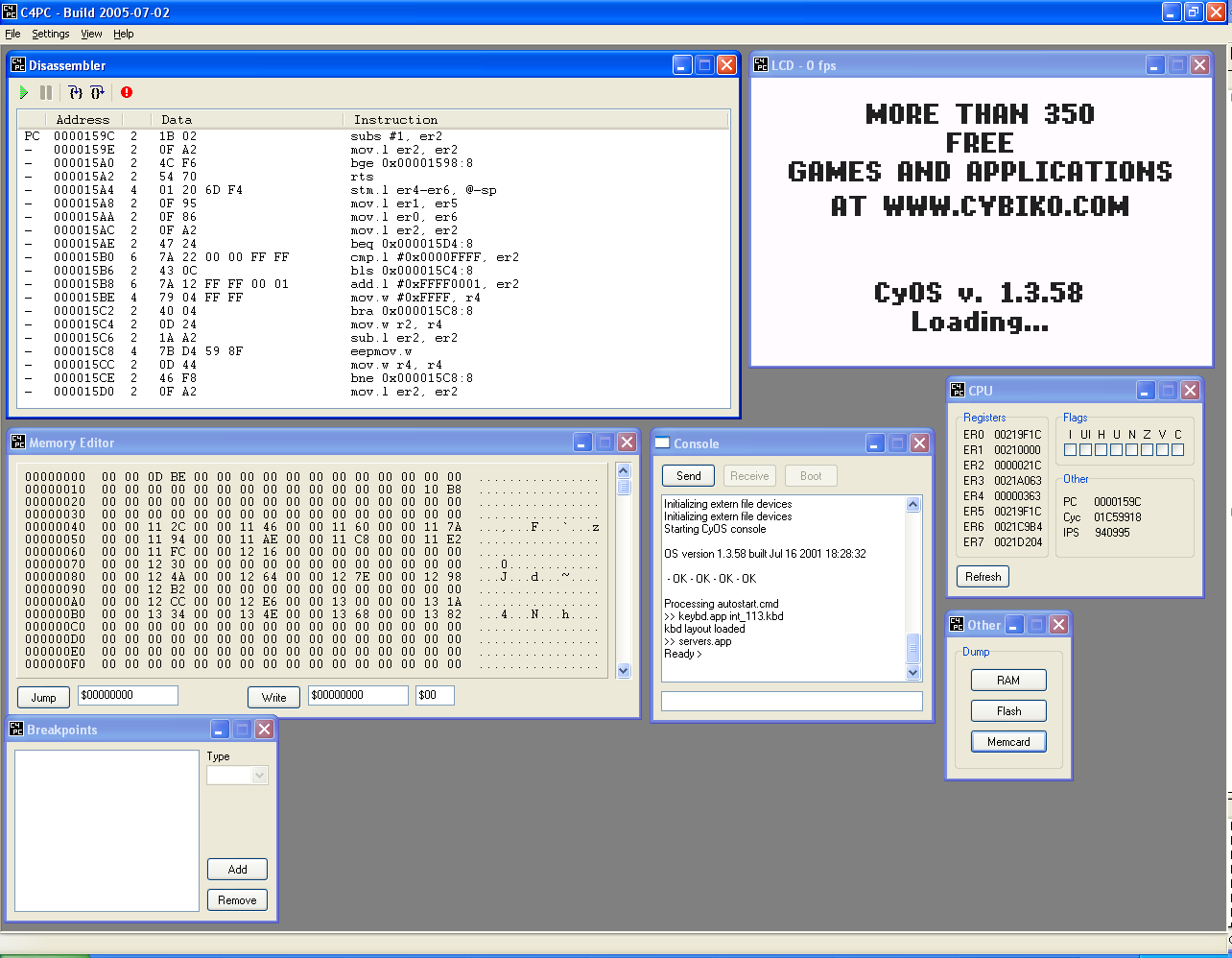Minimize the Breakpoints window
1232x958 pixels.
[x=221, y=729]
